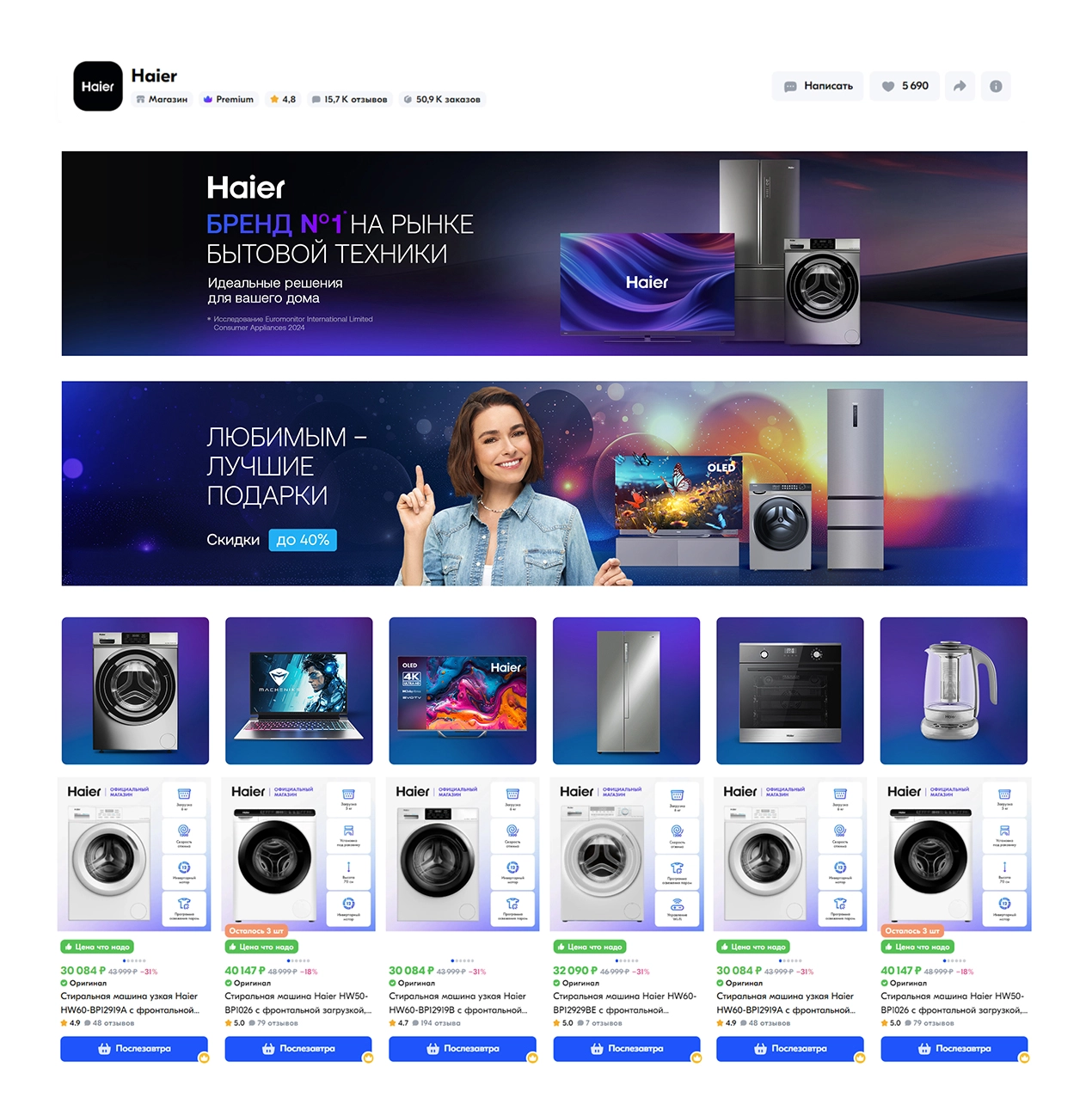1092x1104 pixels.
Task: Open the Machenike laptop category tile
Action: [299, 690]
